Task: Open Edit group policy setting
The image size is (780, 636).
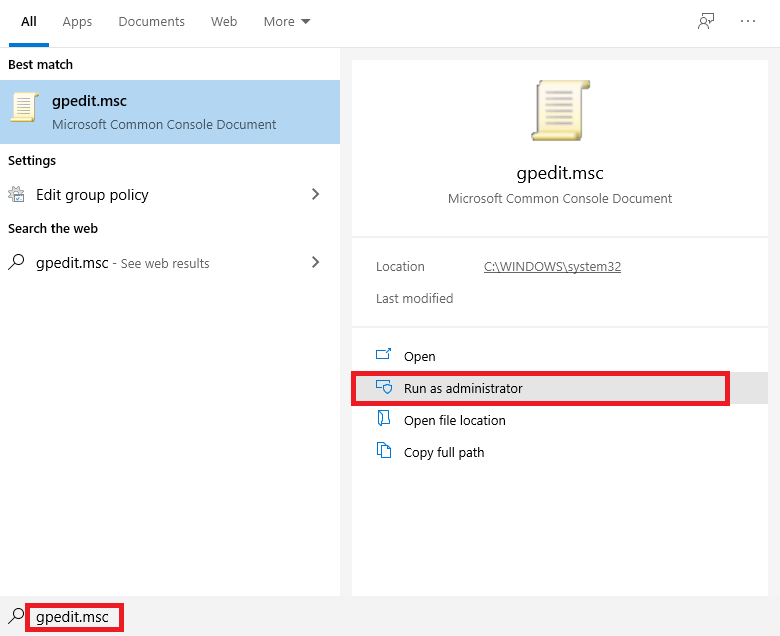Action: (170, 194)
